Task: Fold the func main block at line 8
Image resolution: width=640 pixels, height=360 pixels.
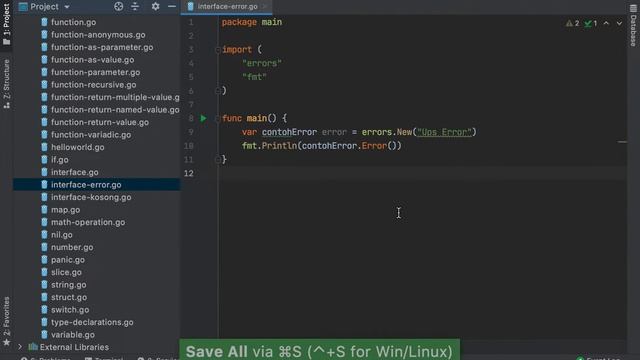Action: (x=218, y=118)
